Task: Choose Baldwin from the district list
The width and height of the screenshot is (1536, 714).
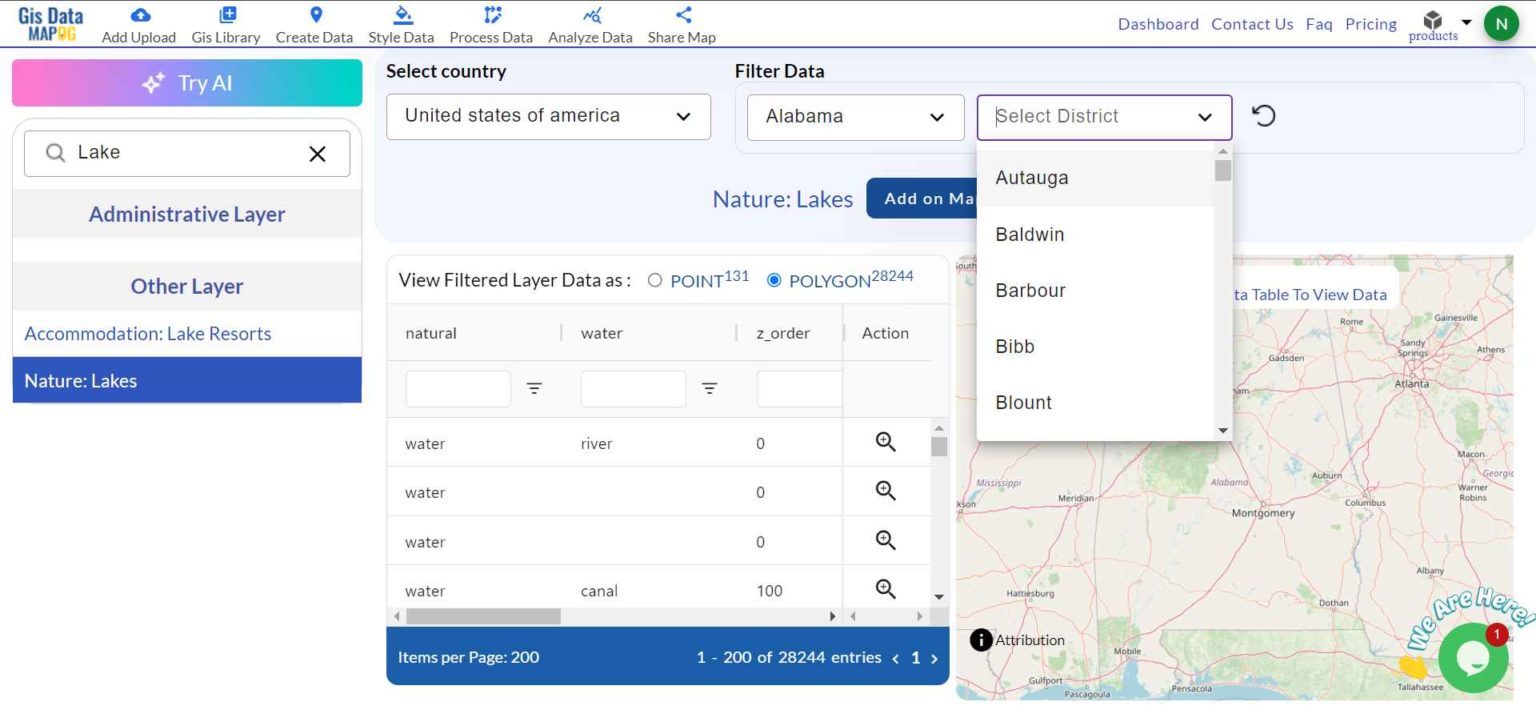Action: (x=1029, y=234)
